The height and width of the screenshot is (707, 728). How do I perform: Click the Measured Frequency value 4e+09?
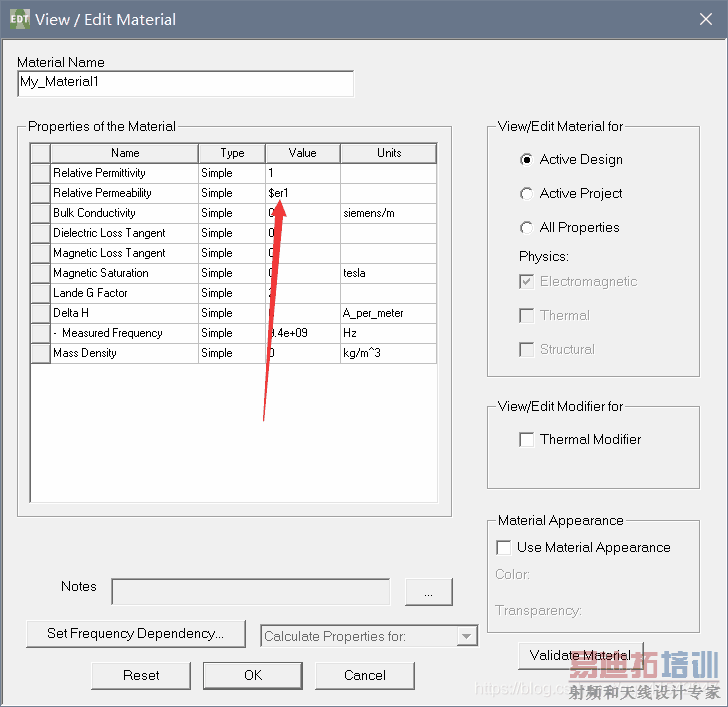[x=303, y=333]
